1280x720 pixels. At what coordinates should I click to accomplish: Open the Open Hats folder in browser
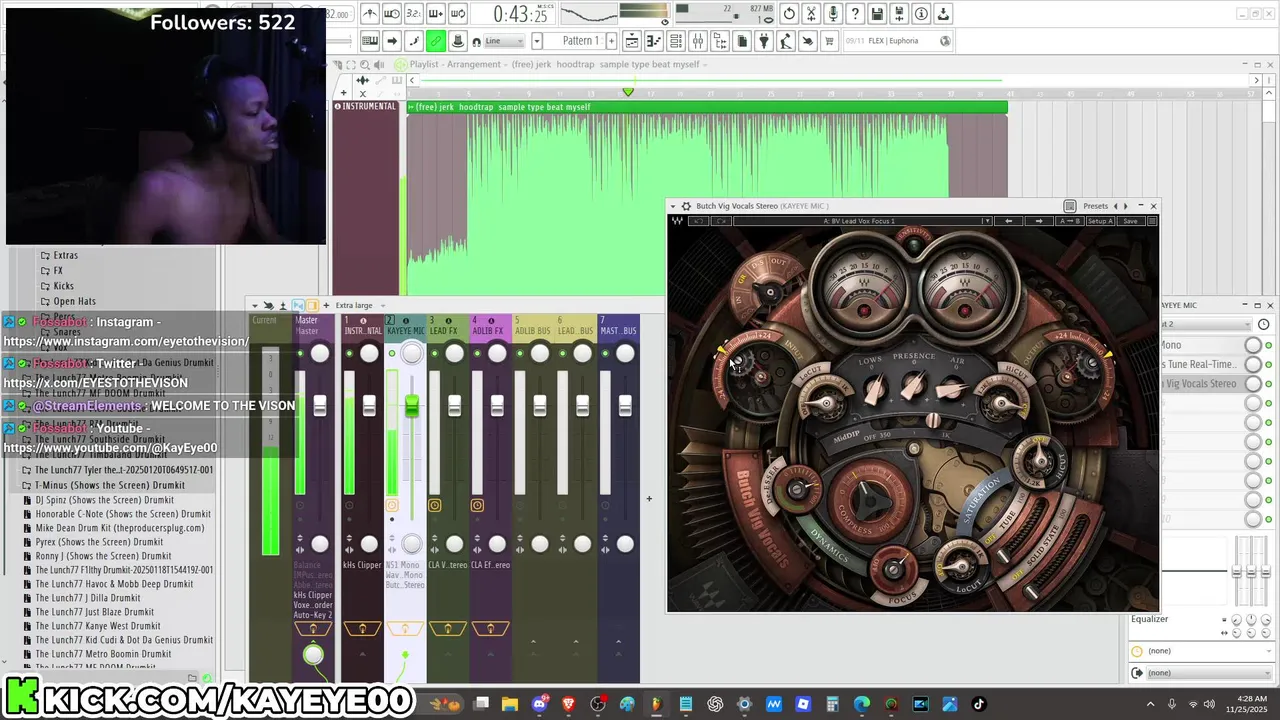click(x=75, y=301)
